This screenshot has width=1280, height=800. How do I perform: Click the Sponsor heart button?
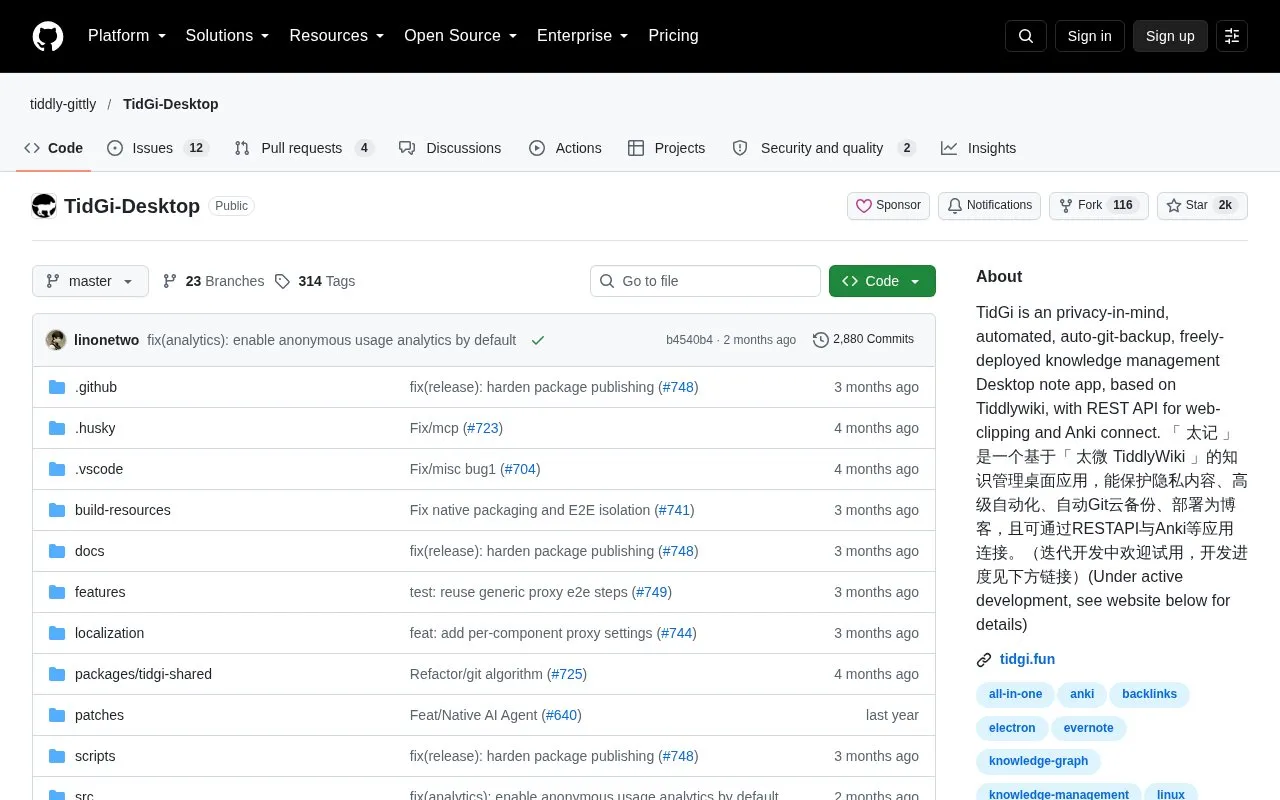(x=888, y=206)
